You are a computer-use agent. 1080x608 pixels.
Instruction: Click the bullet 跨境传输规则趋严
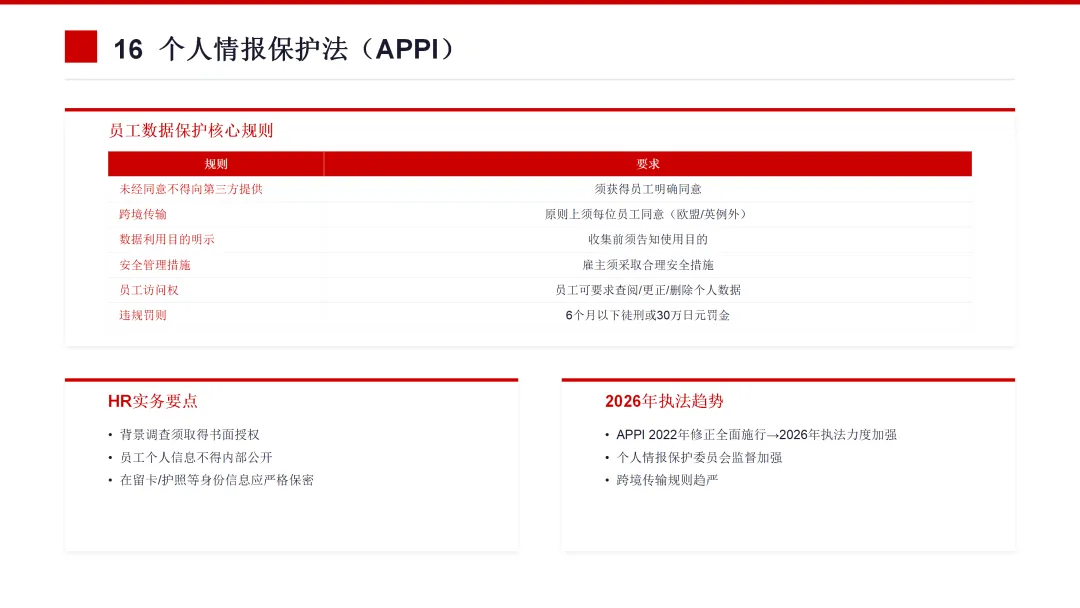[667, 480]
